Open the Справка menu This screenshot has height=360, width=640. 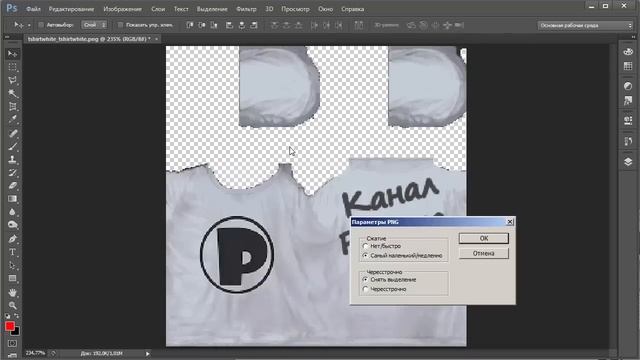[352, 9]
